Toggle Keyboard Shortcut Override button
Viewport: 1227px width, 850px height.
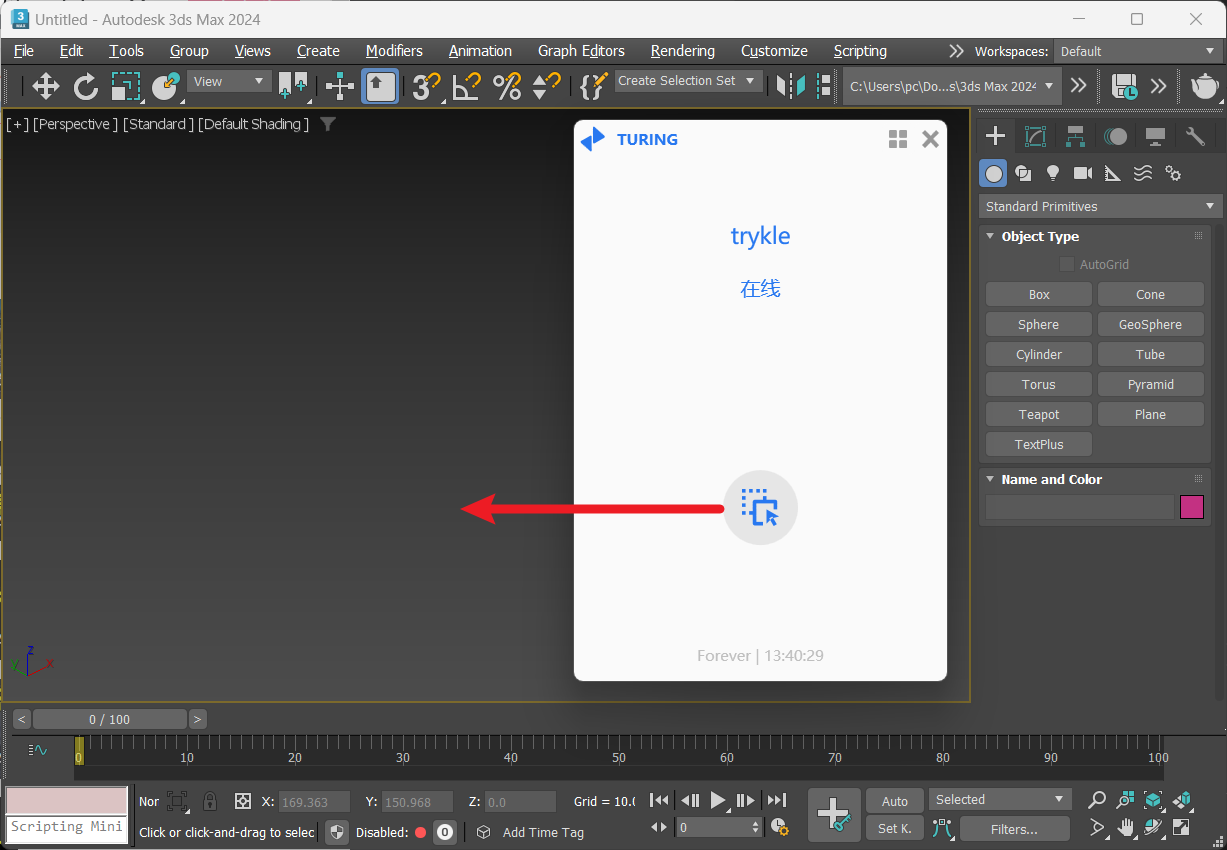coord(380,86)
